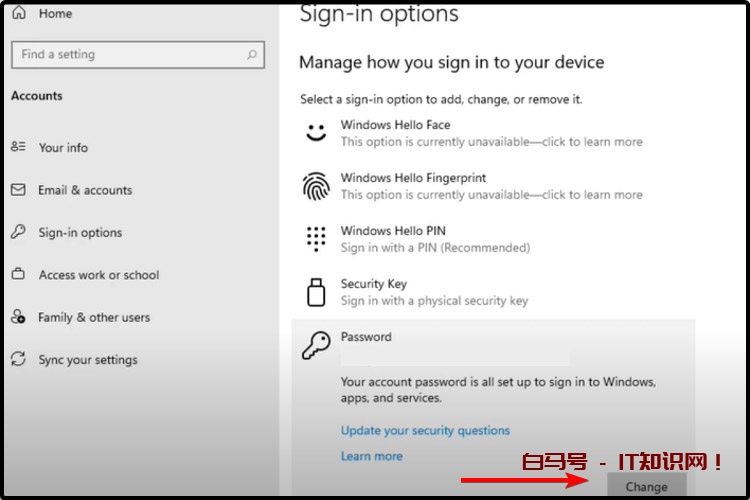Click the PIN keypad dots icon
The image size is (750, 500).
pyautogui.click(x=316, y=239)
